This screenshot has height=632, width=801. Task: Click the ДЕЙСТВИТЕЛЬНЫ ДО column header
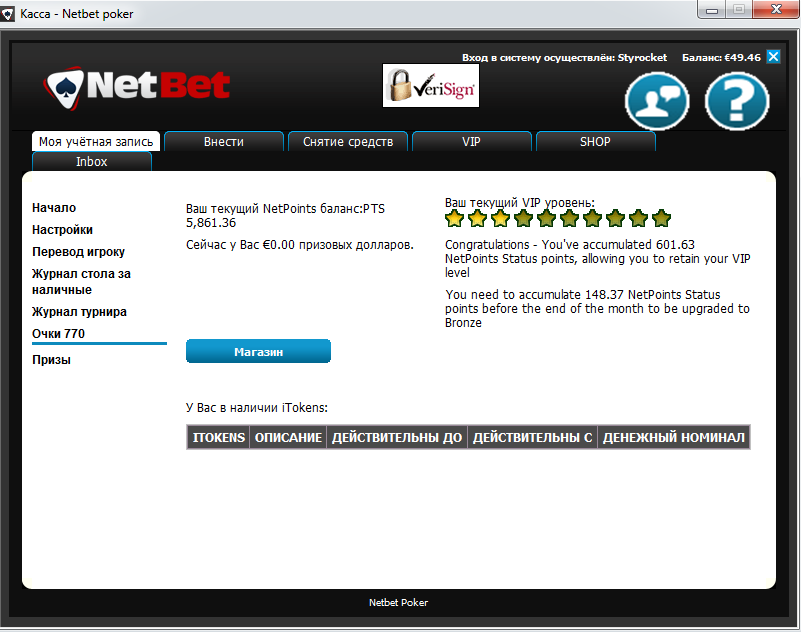coord(397,437)
